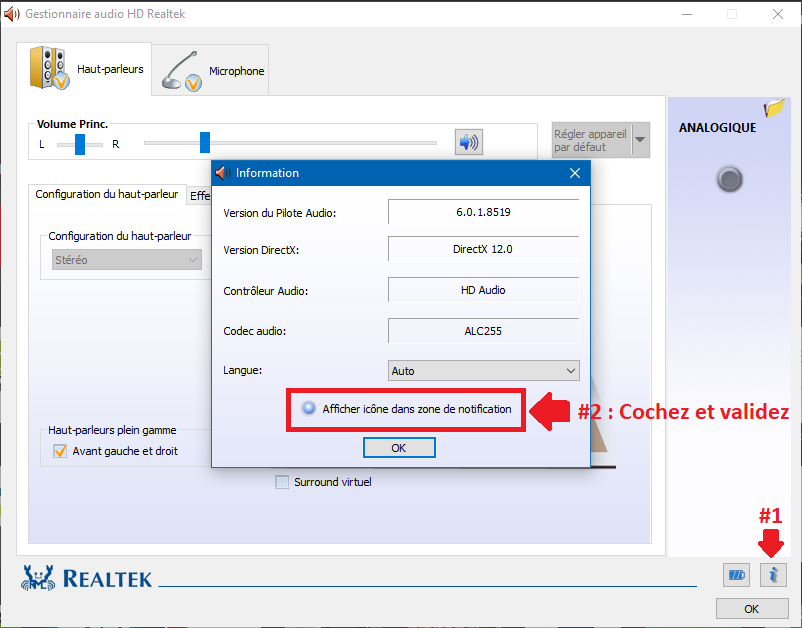
Task: Click the DirectX 12.0 version field
Action: click(x=483, y=249)
